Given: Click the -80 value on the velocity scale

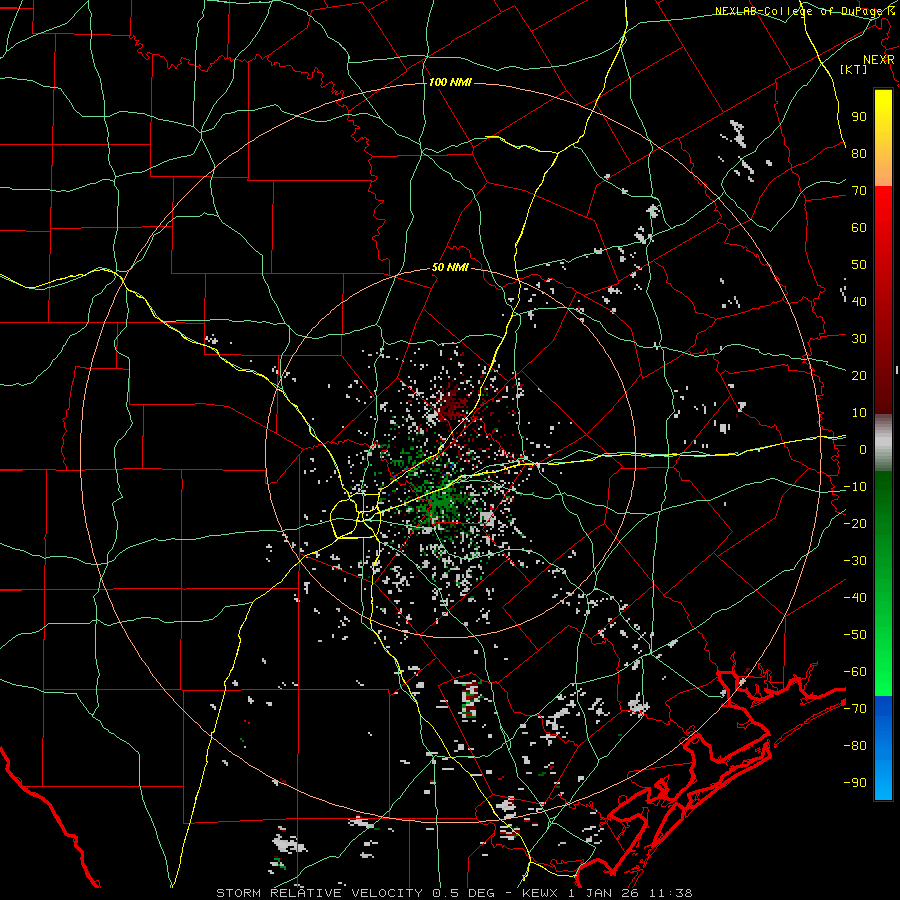Looking at the screenshot, I should 855,746.
